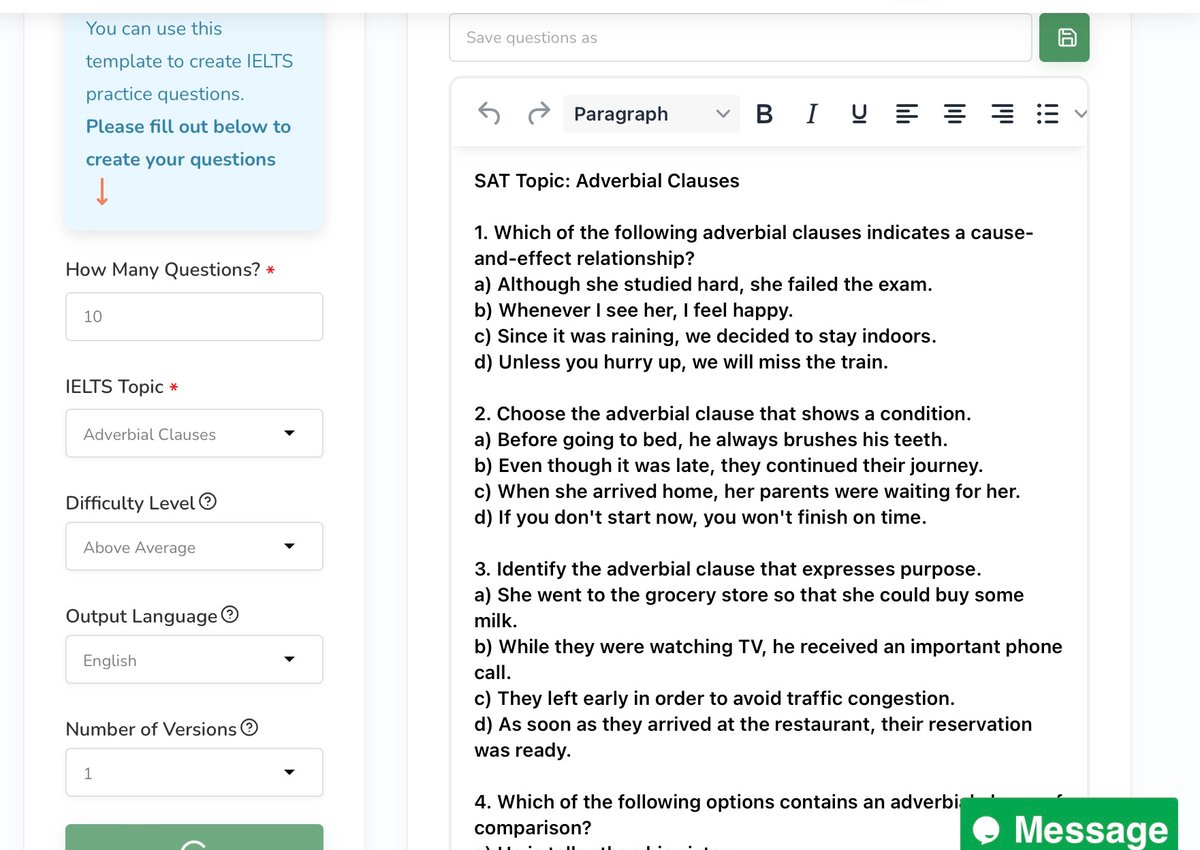
Task: Save questions using the floppy disk button
Action: click(1064, 37)
